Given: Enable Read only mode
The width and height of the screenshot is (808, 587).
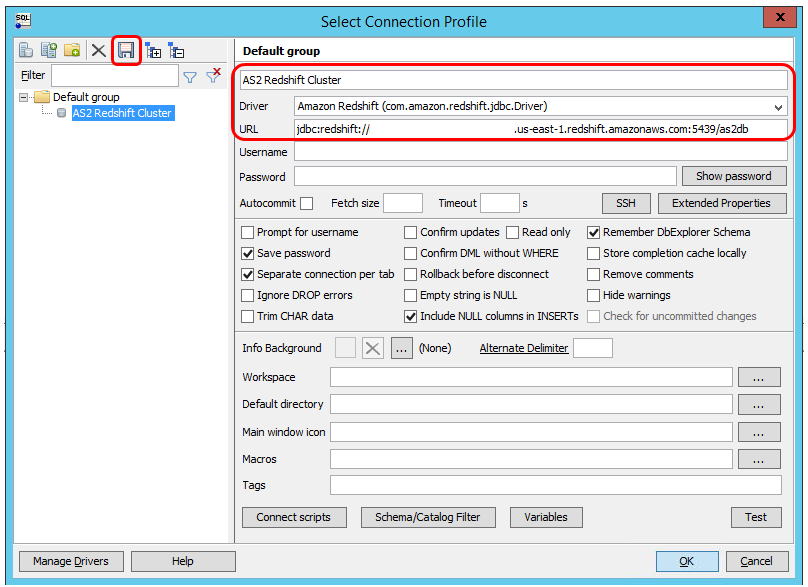Looking at the screenshot, I should pos(512,232).
